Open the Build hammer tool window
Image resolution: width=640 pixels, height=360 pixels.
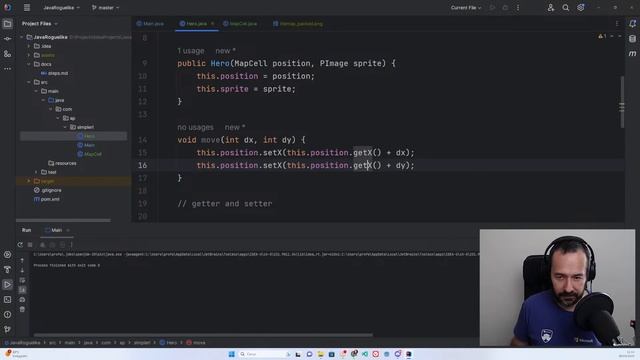coord(7,269)
